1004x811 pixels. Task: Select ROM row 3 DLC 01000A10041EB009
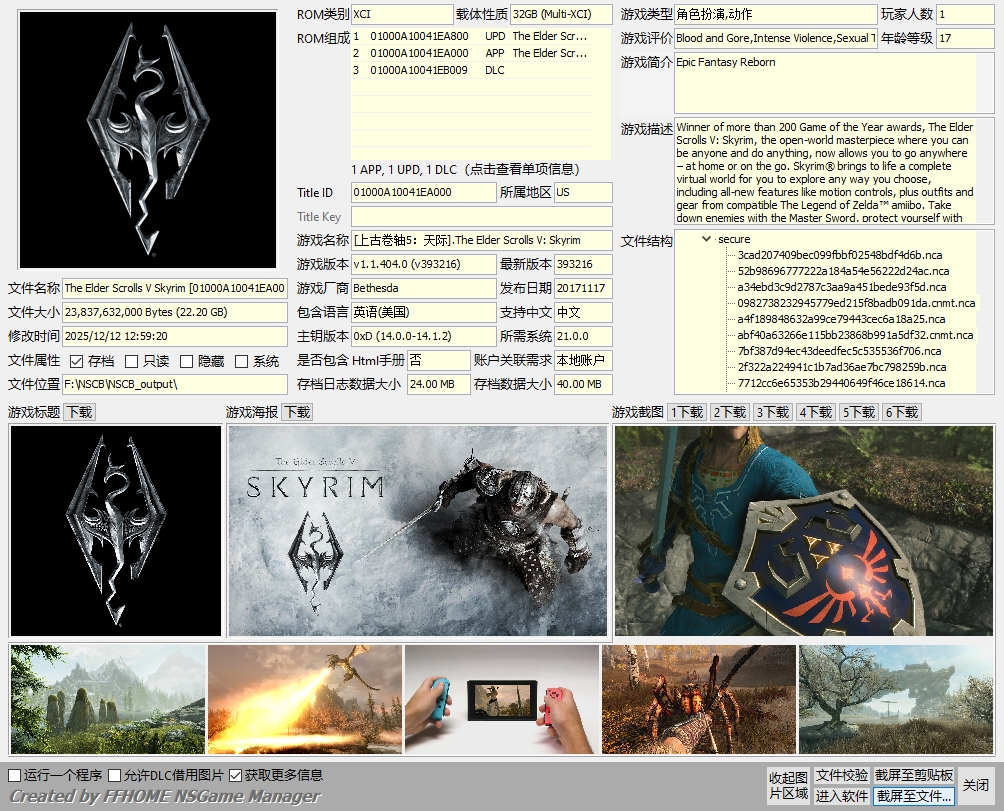471,70
